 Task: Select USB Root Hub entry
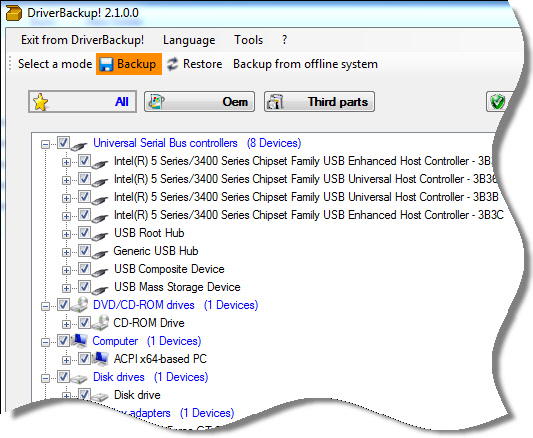tap(149, 233)
